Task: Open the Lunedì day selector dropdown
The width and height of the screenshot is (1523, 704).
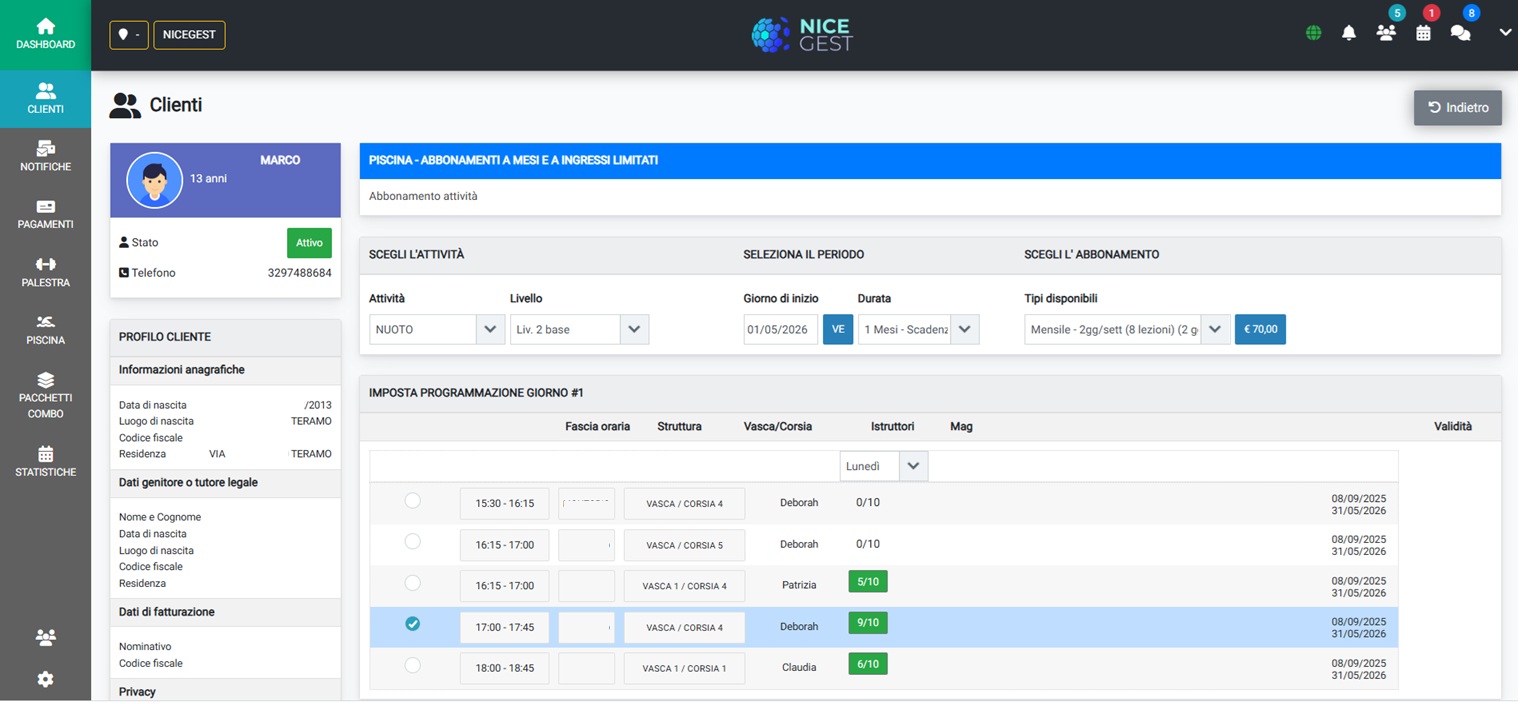Action: click(x=885, y=467)
